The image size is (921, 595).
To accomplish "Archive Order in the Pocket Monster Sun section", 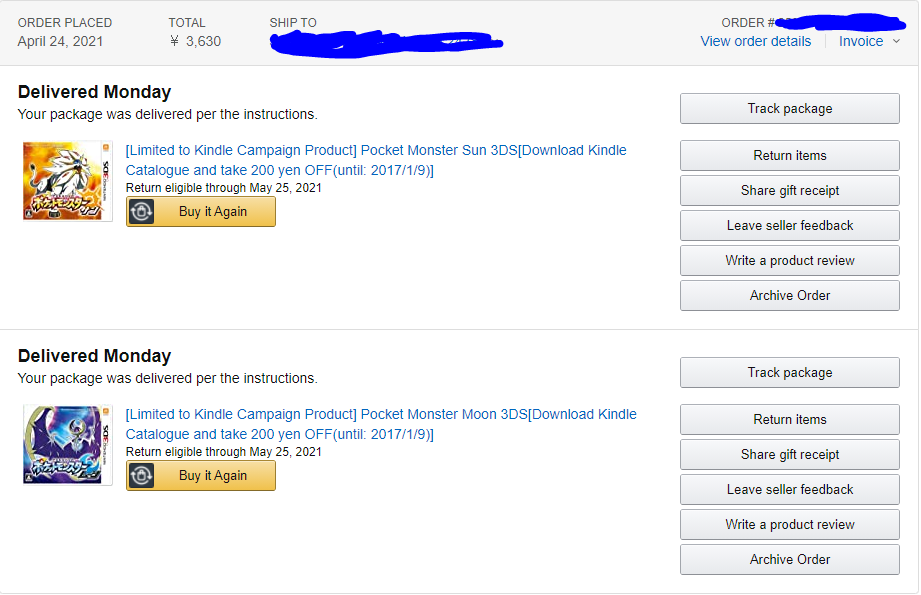I will [789, 295].
